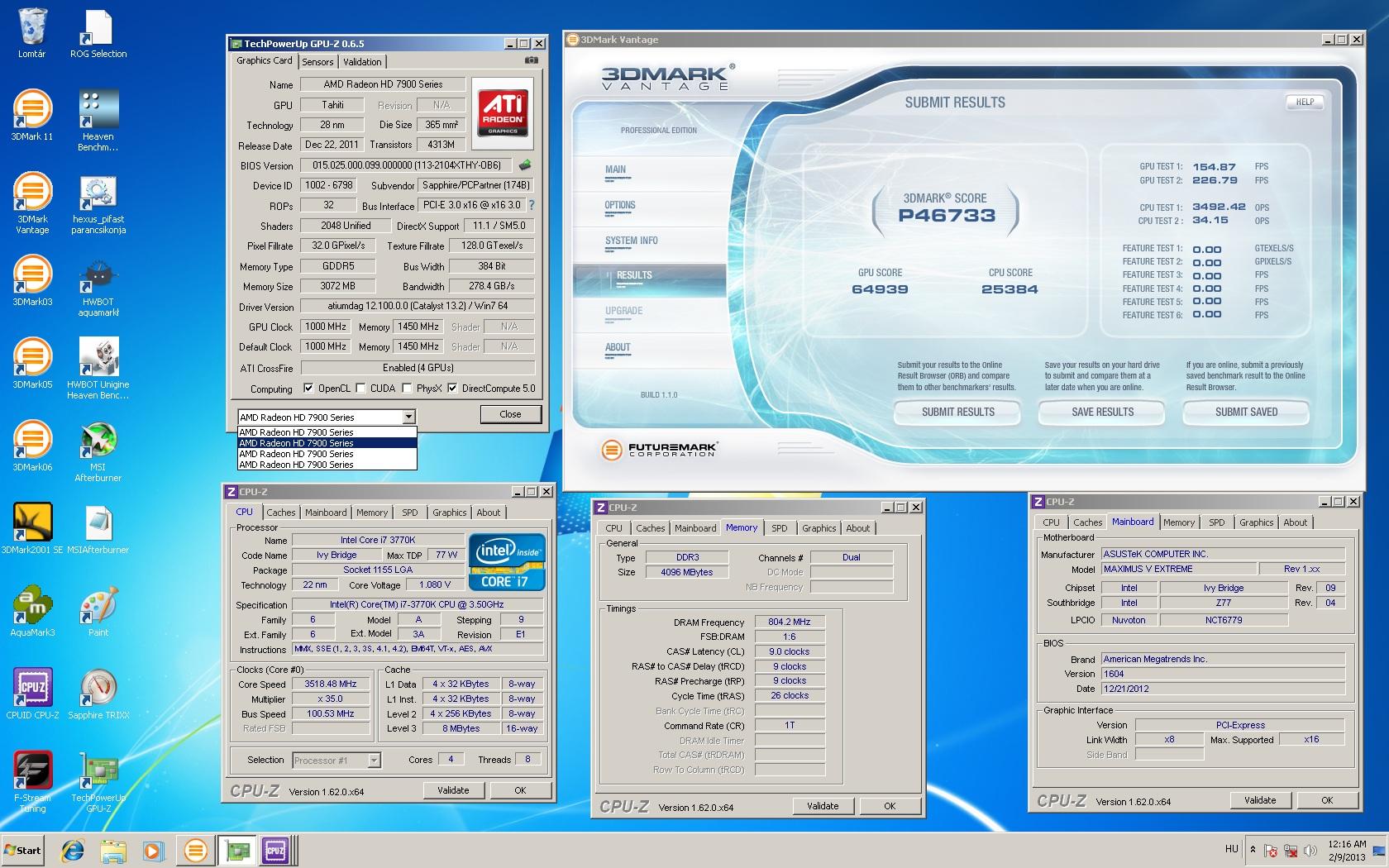Image resolution: width=1389 pixels, height=868 pixels.
Task: Toggle the OpenCL checkbox in GPU-Z
Action: (x=308, y=389)
